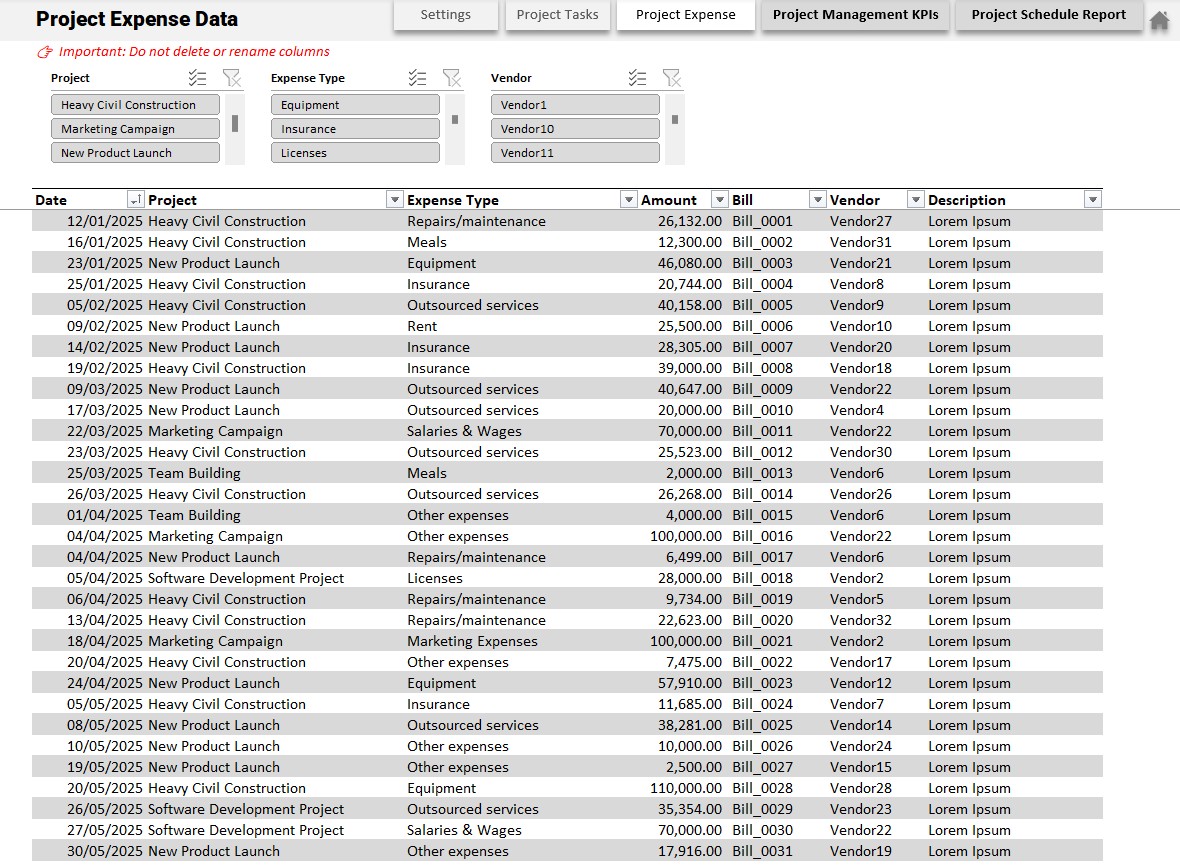This screenshot has width=1180, height=866.
Task: Clear filters on the Expense Type slicer
Action: coord(452,77)
